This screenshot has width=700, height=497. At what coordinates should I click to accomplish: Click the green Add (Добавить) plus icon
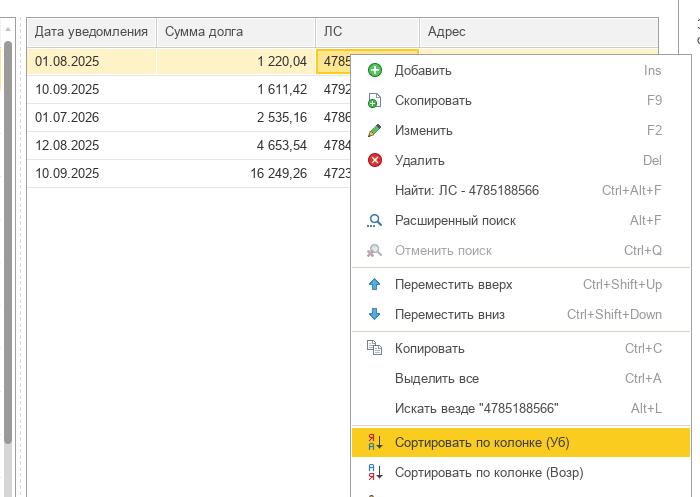coord(375,70)
